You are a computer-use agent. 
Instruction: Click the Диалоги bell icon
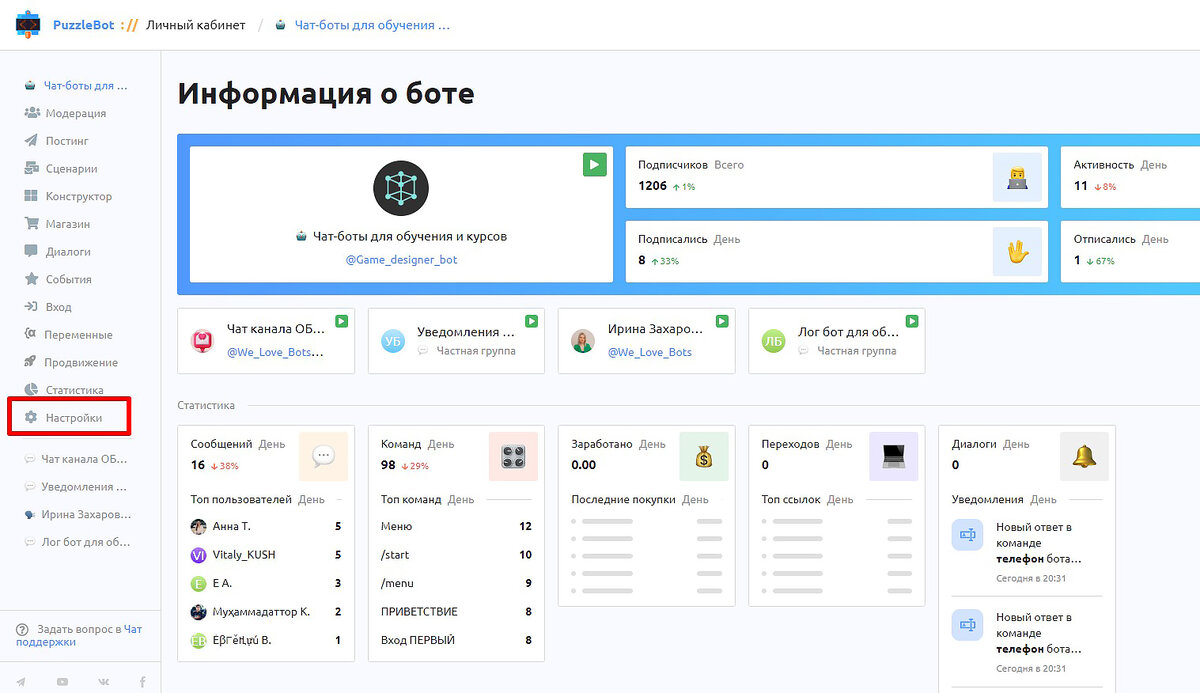tap(1085, 456)
